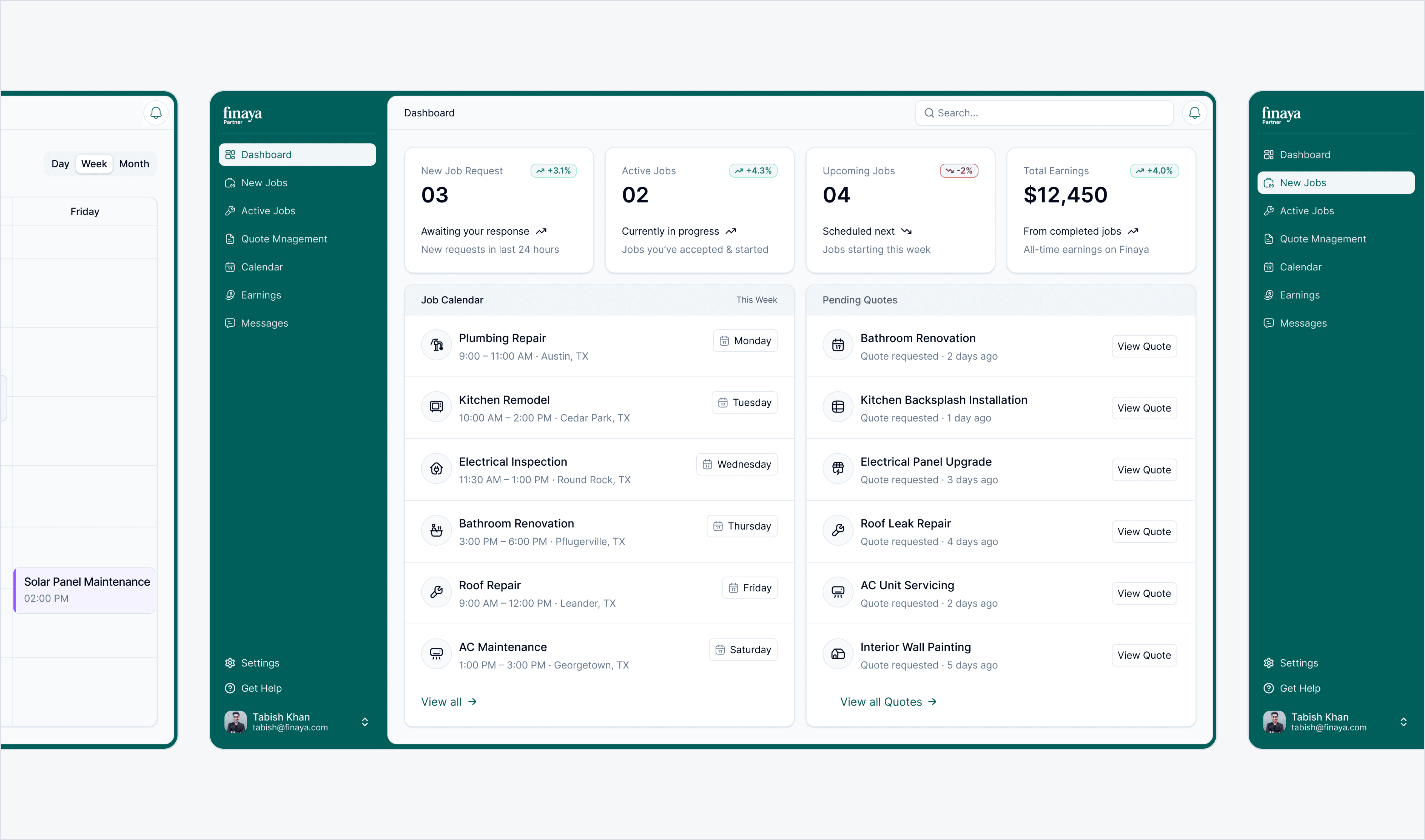Click the View all Quotes link
The height and width of the screenshot is (840, 1425).
(x=888, y=702)
